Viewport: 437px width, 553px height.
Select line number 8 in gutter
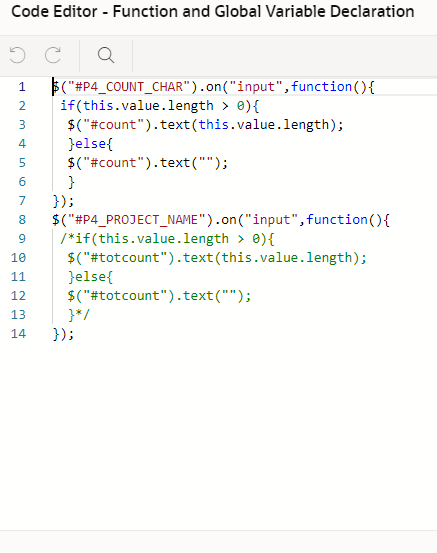tap(22, 220)
